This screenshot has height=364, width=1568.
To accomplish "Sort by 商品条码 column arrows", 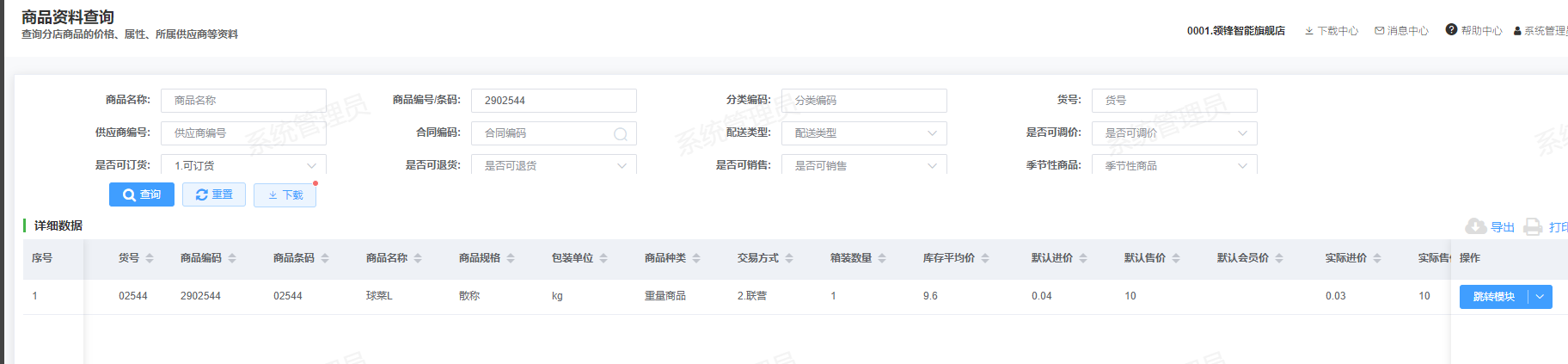I will pyautogui.click(x=325, y=258).
